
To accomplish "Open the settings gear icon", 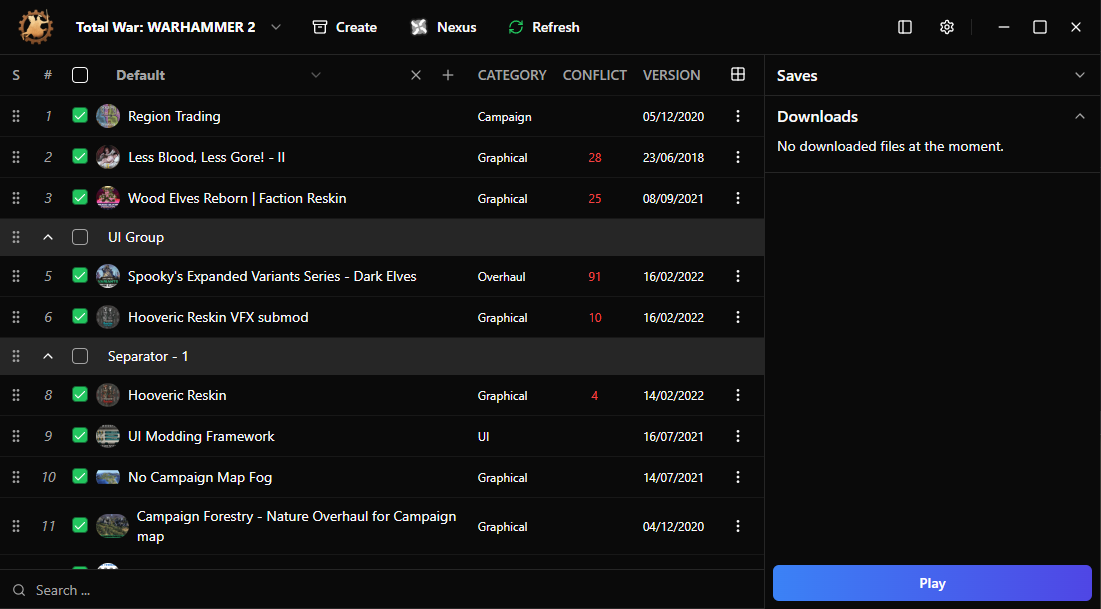I will coord(947,27).
